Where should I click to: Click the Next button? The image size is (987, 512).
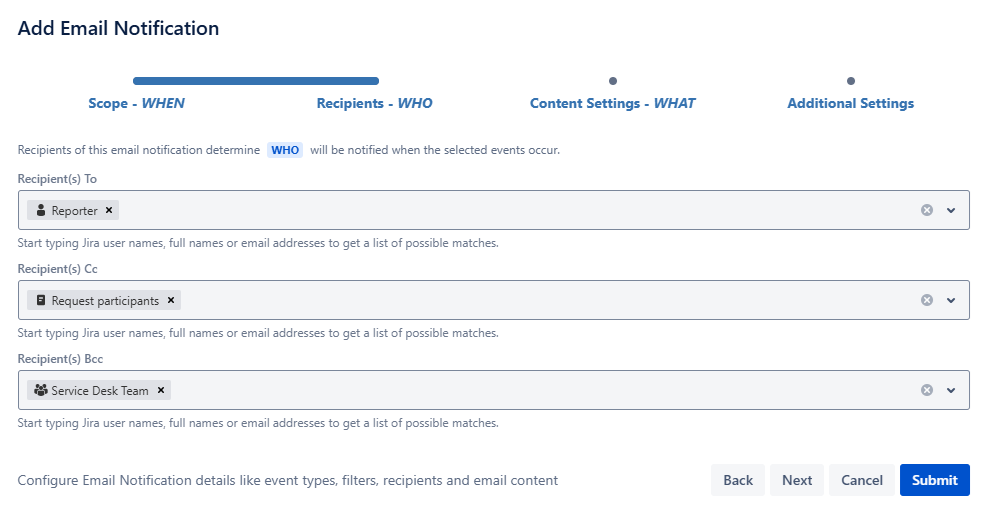click(797, 480)
